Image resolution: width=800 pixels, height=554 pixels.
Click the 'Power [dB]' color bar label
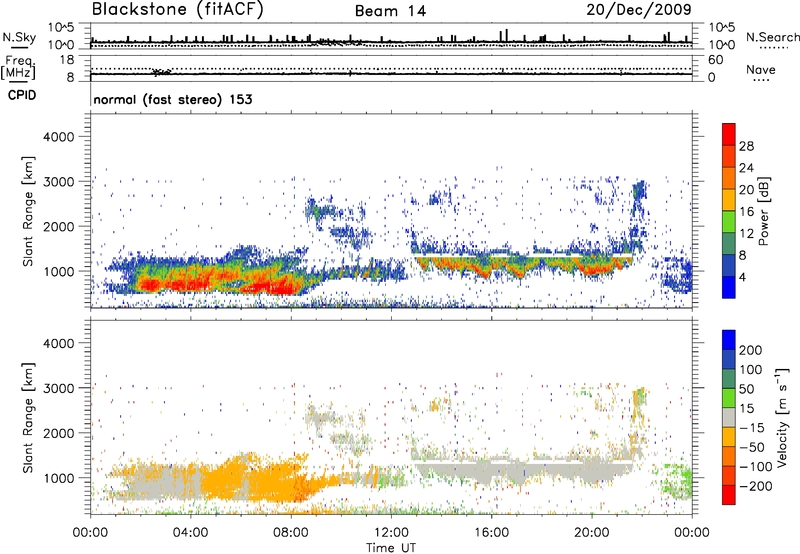pyautogui.click(x=763, y=211)
